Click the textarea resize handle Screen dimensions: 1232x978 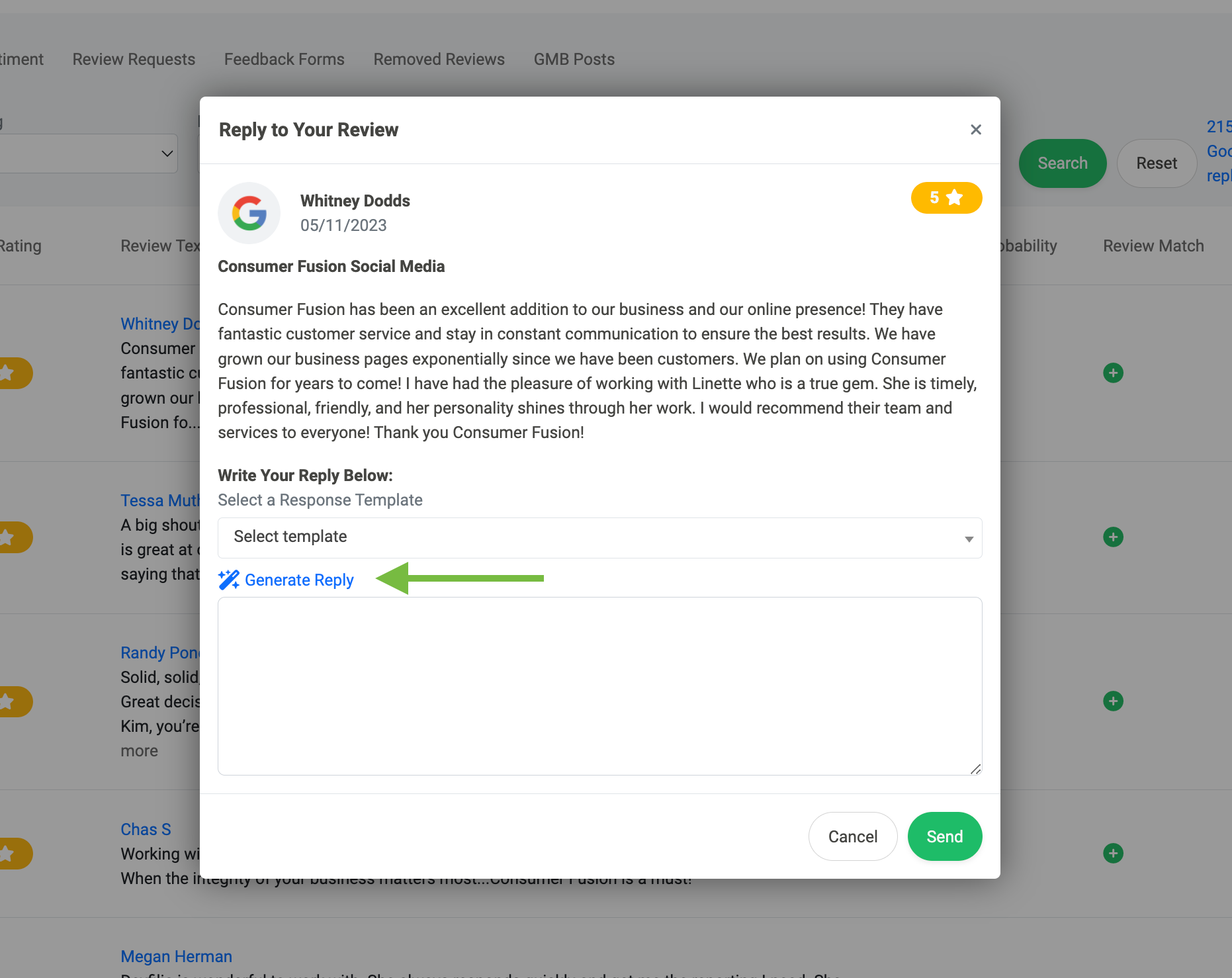point(975,768)
